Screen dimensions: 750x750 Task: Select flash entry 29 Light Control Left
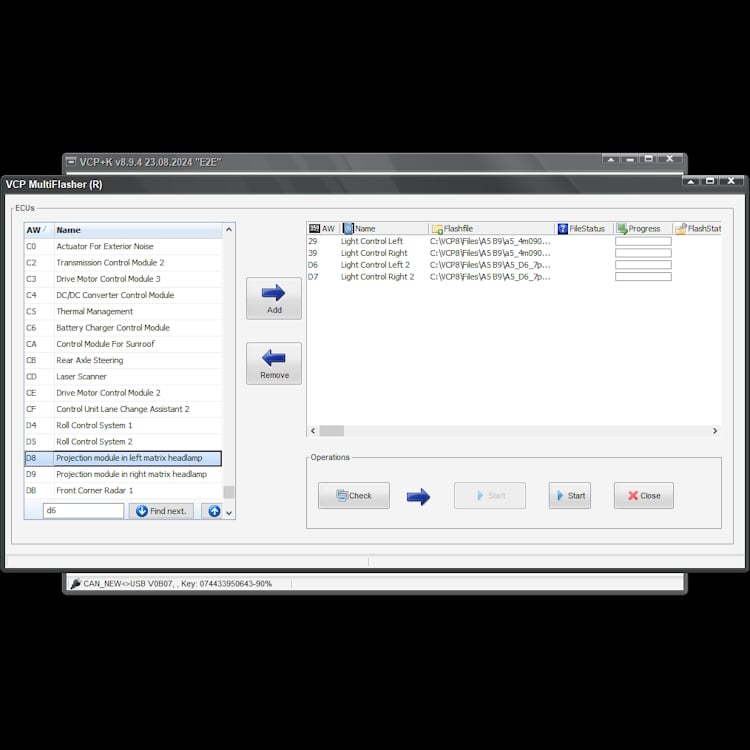tap(514, 241)
